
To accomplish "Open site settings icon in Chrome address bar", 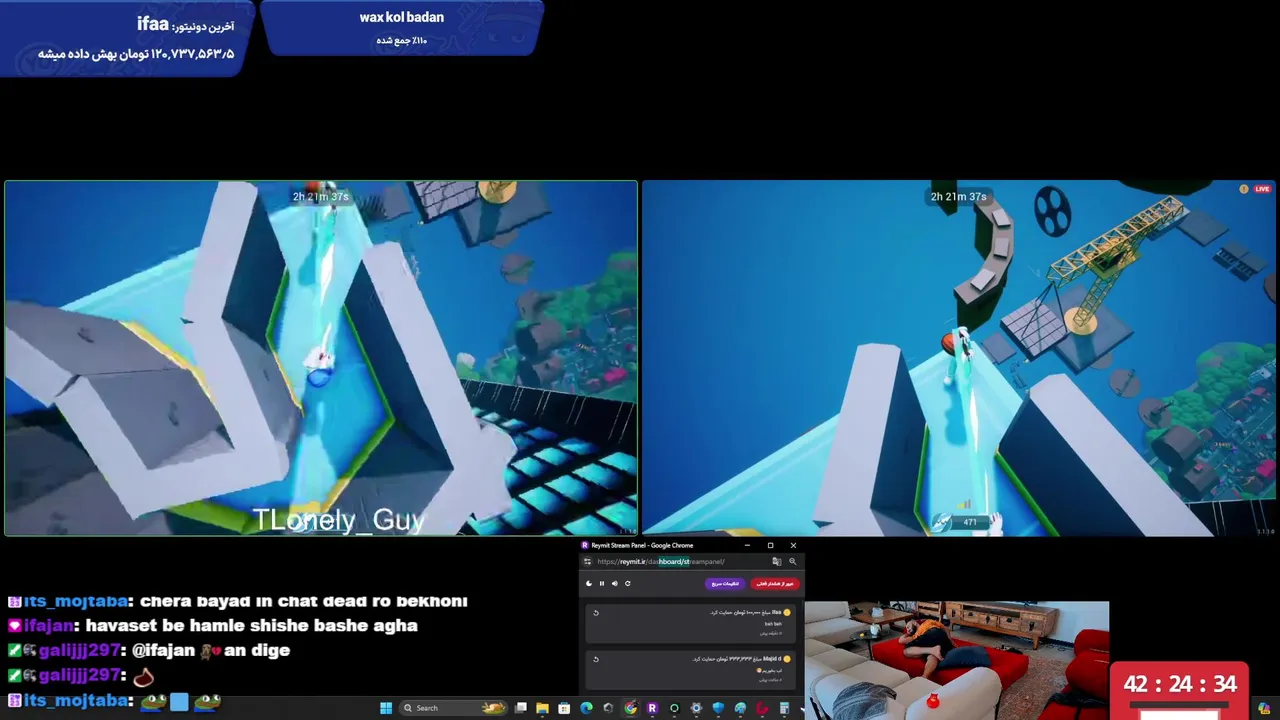I will [588, 561].
